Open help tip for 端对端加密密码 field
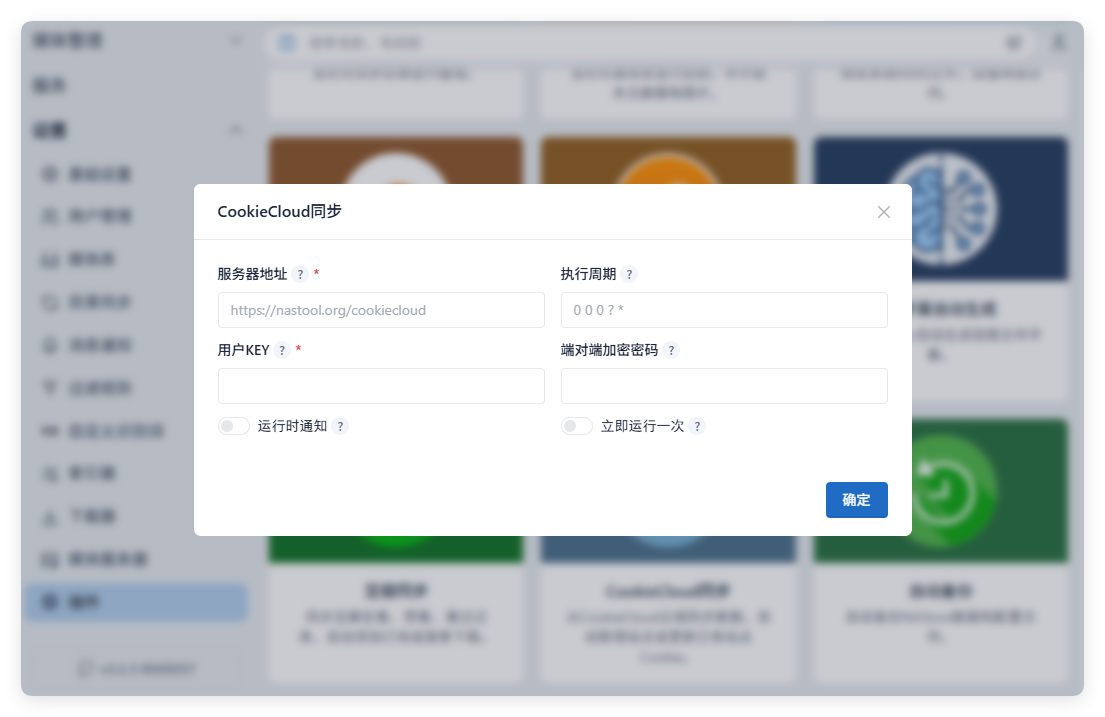 (672, 350)
